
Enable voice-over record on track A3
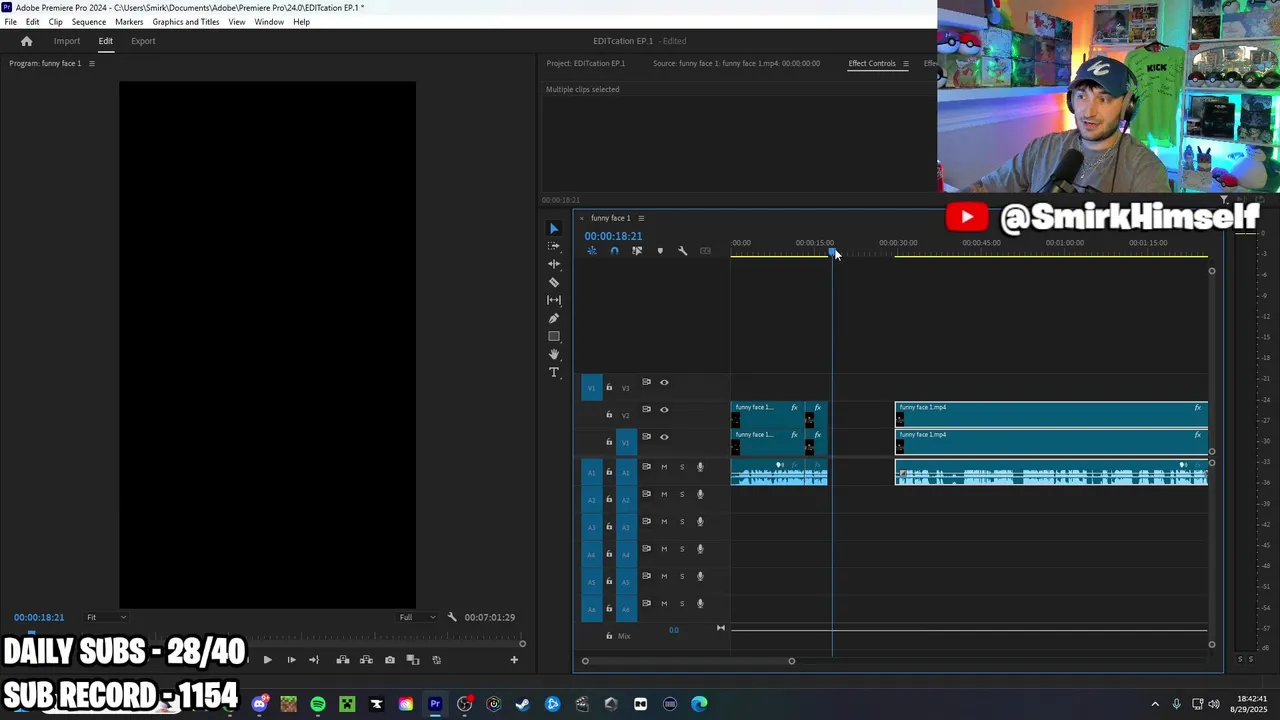click(x=700, y=521)
